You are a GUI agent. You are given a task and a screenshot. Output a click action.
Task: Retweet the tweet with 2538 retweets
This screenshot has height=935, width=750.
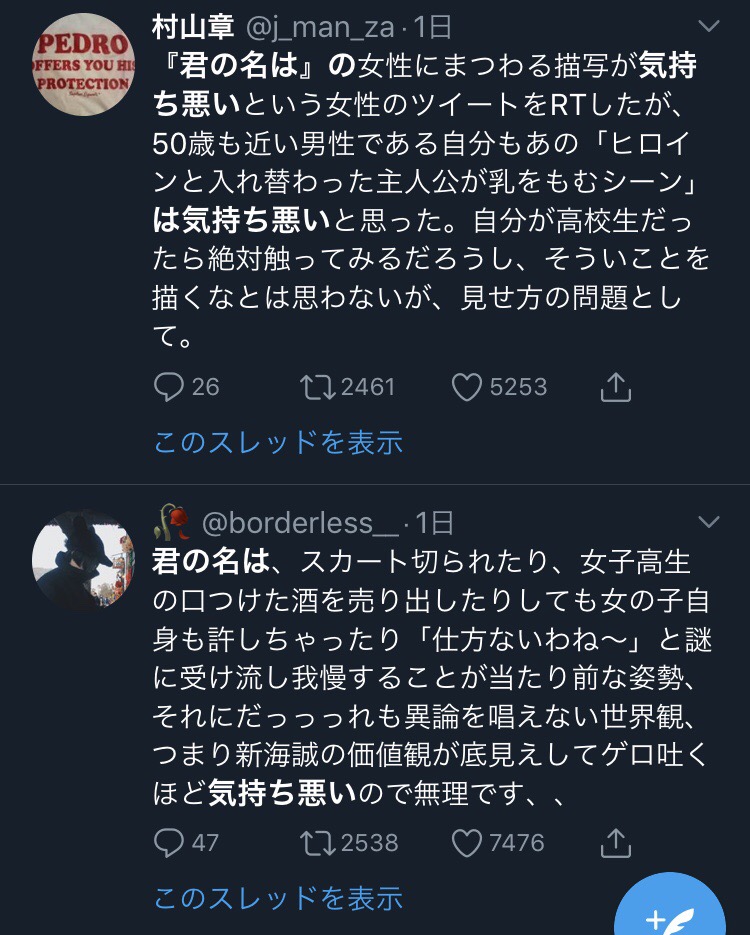pos(318,842)
